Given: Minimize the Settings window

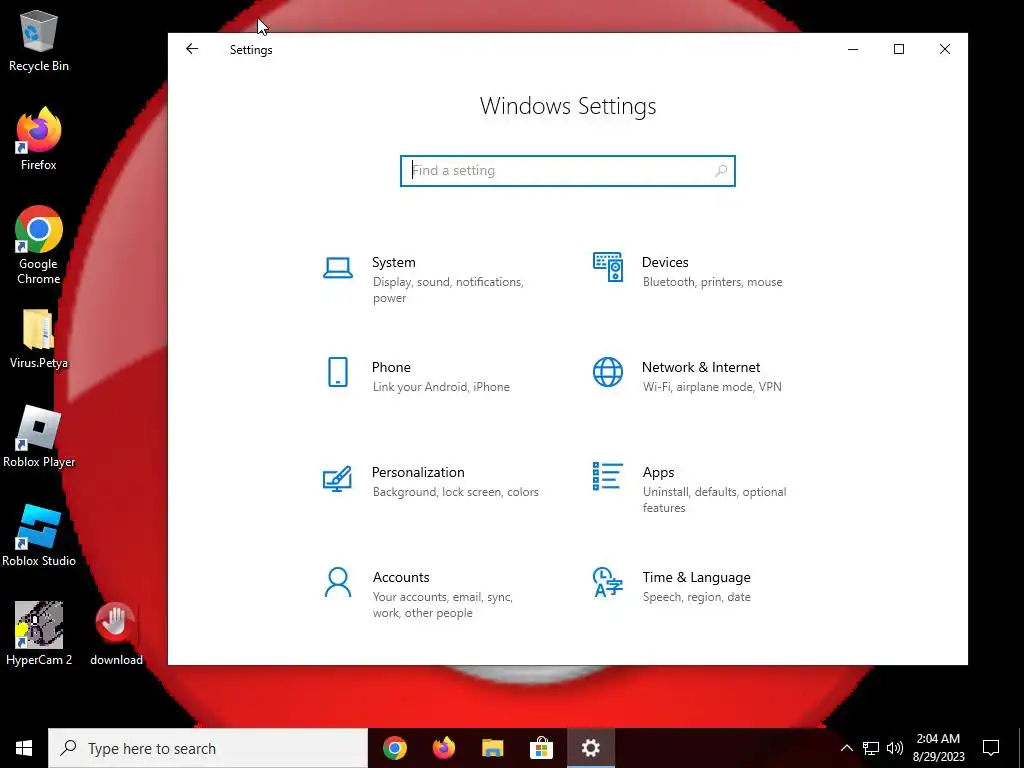Looking at the screenshot, I should (x=853, y=49).
